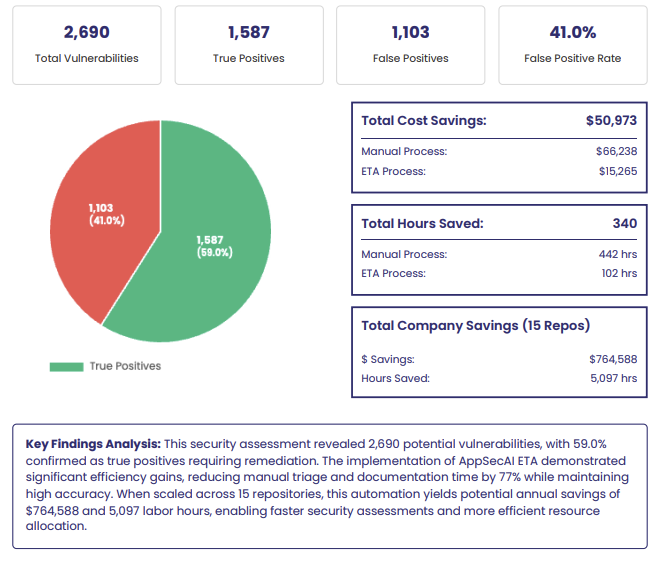Select the ETA Process 102 hrs row
This screenshot has height=564, width=661.
499,273
